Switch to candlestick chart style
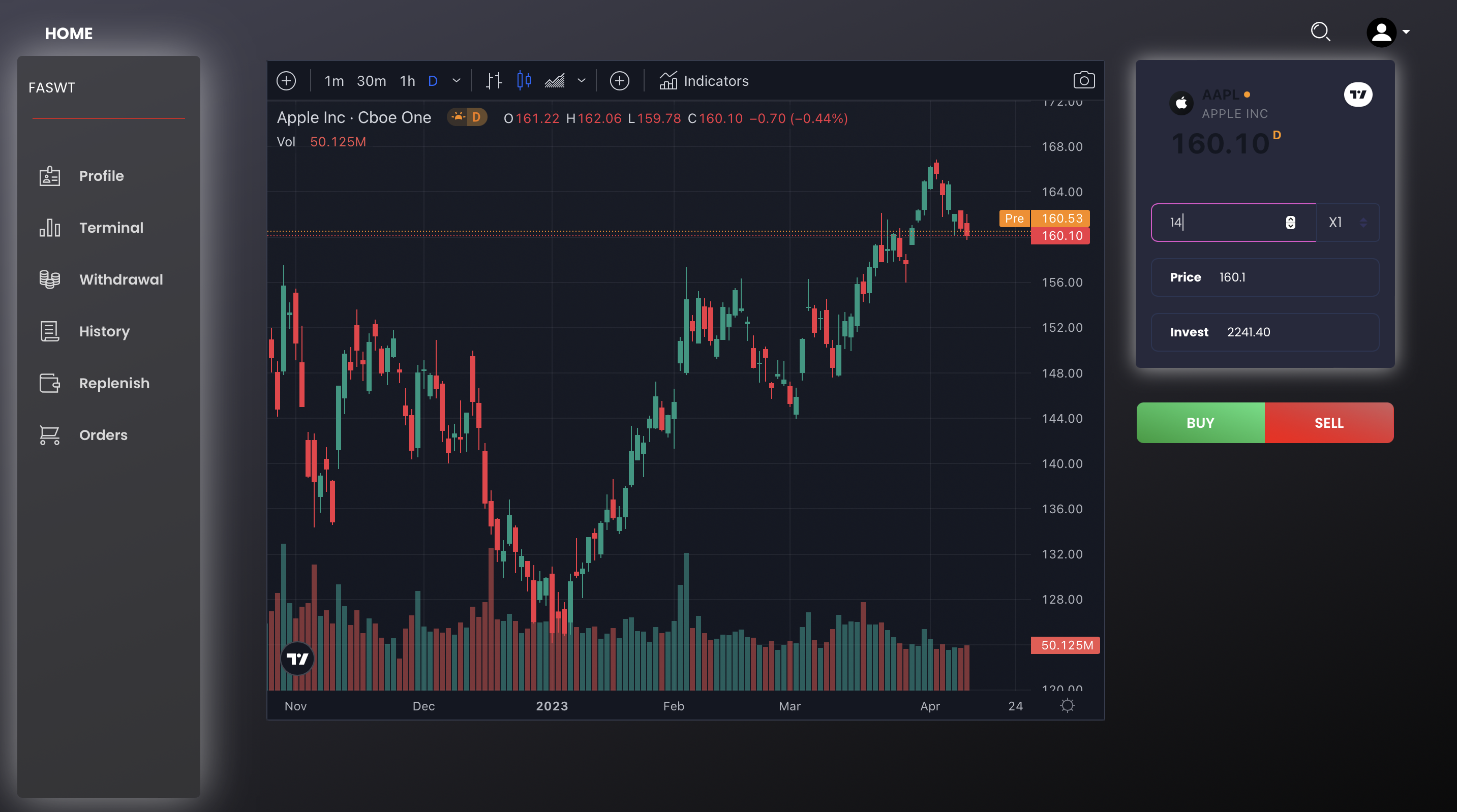Image resolution: width=1457 pixels, height=812 pixels. (524, 81)
